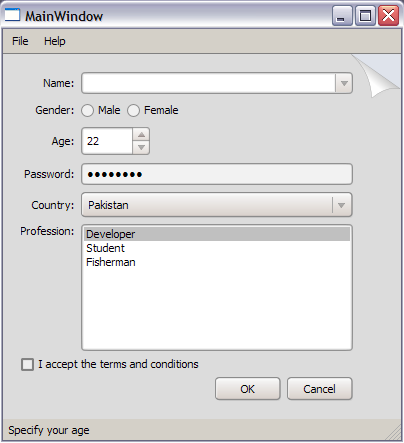Click the window size grip in the status bar

(394, 432)
